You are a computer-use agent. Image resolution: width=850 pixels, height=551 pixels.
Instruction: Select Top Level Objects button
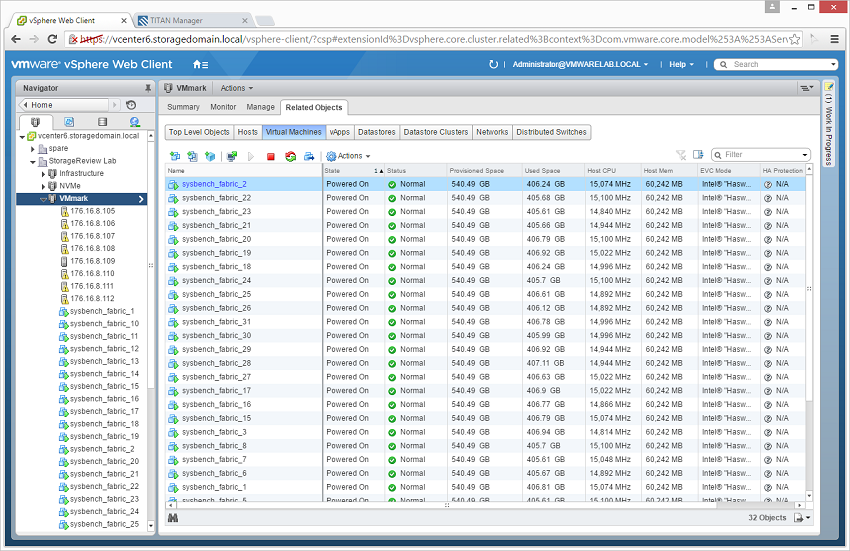[x=199, y=132]
